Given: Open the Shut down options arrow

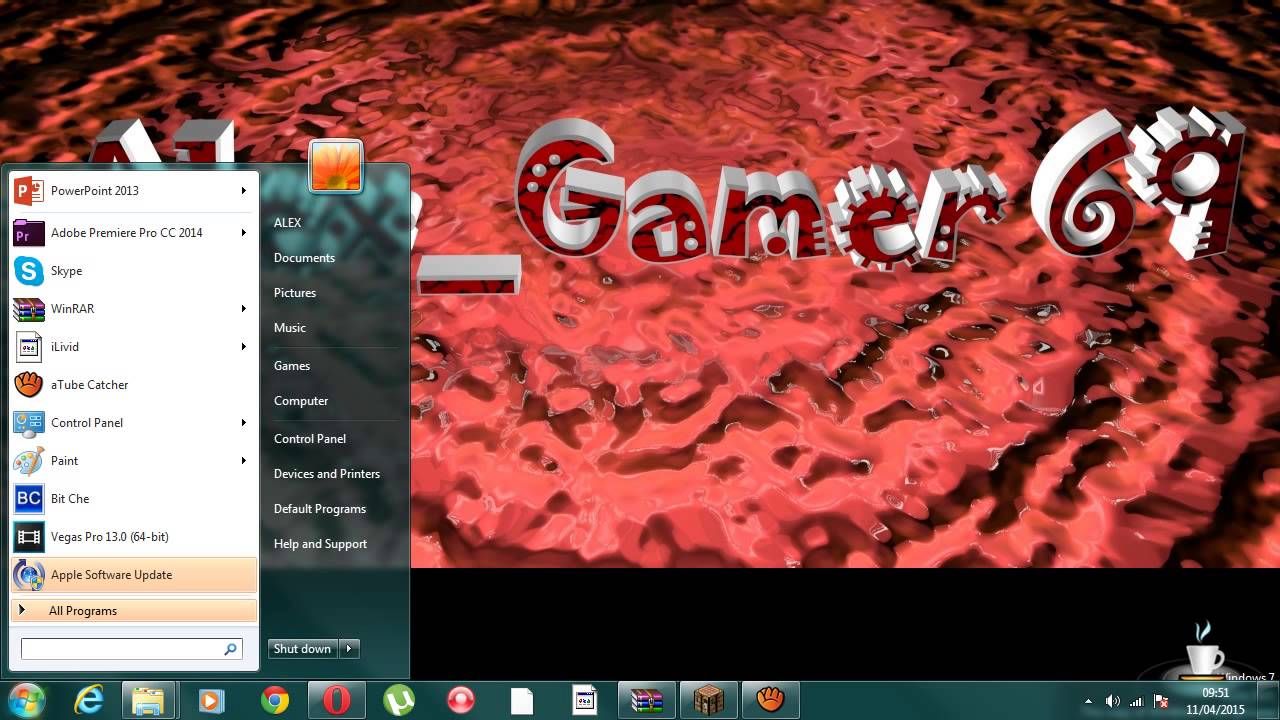Looking at the screenshot, I should [349, 649].
